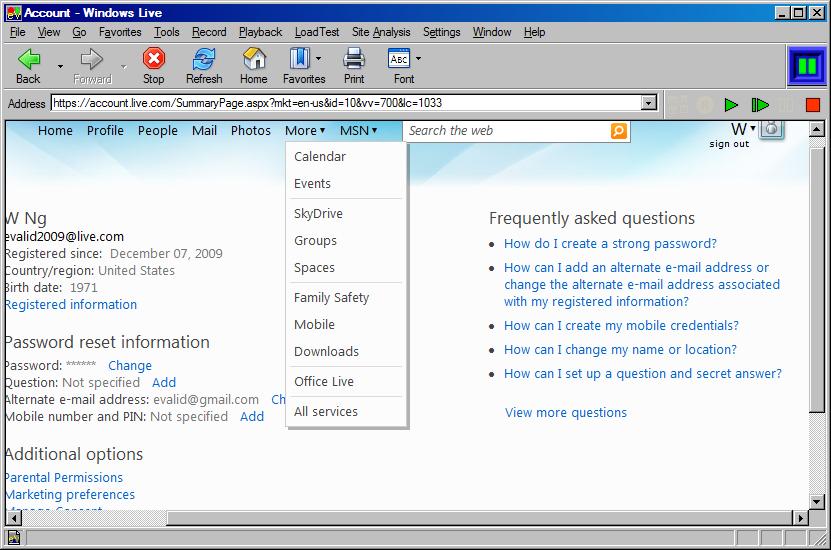Expand the Font toolbar dropdown arrow

[x=418, y=58]
